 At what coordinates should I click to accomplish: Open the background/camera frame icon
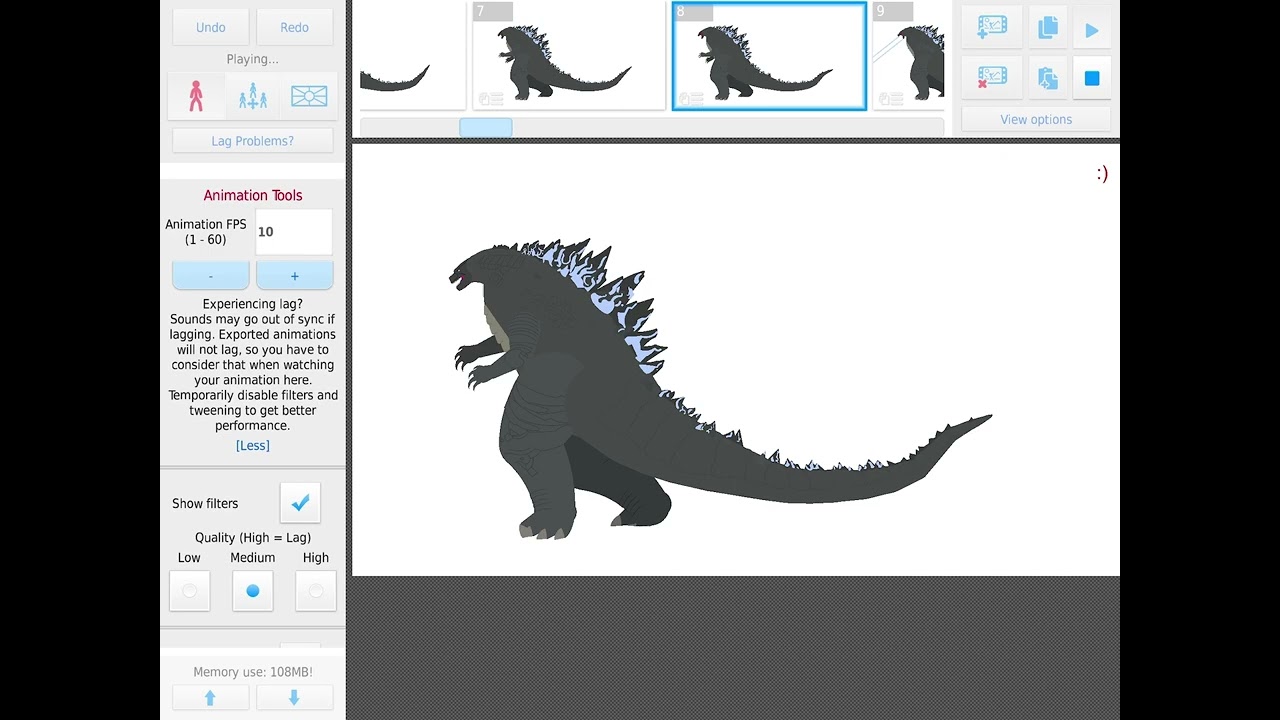coord(309,96)
